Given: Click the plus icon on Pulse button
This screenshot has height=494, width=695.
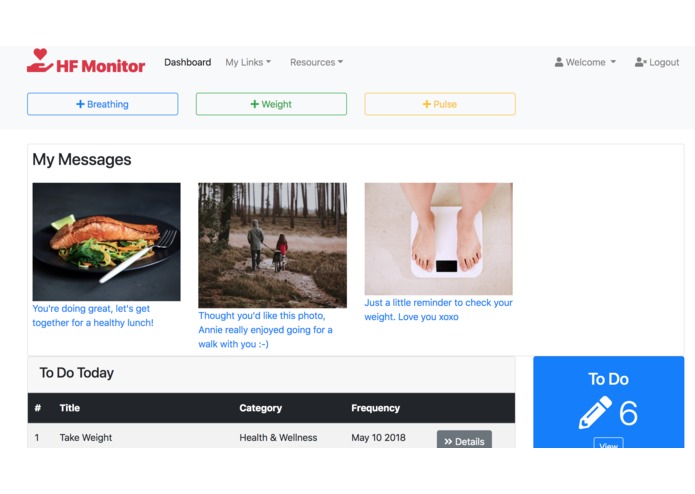Looking at the screenshot, I should point(426,104).
